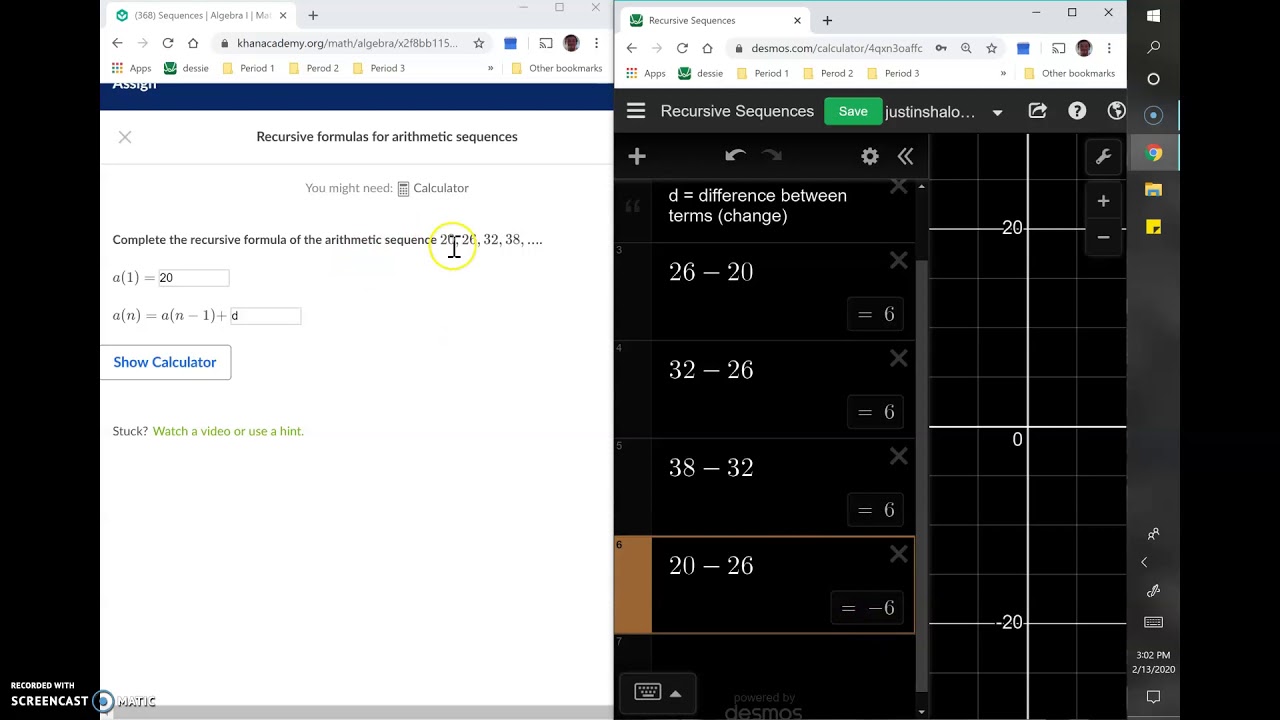Open a new tab in Khan window
This screenshot has height=720, width=1280.
(x=313, y=15)
